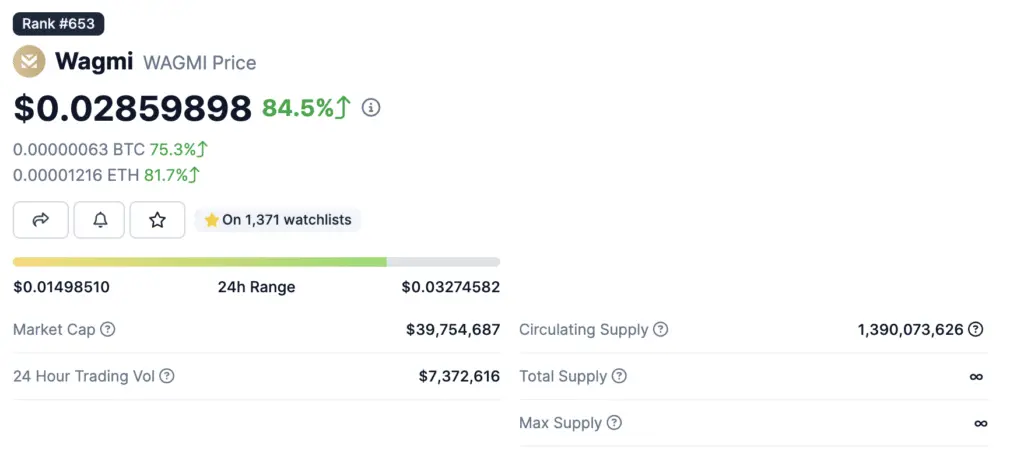Open the share arrow button
Screen dimensions: 1024x476
click(40, 220)
